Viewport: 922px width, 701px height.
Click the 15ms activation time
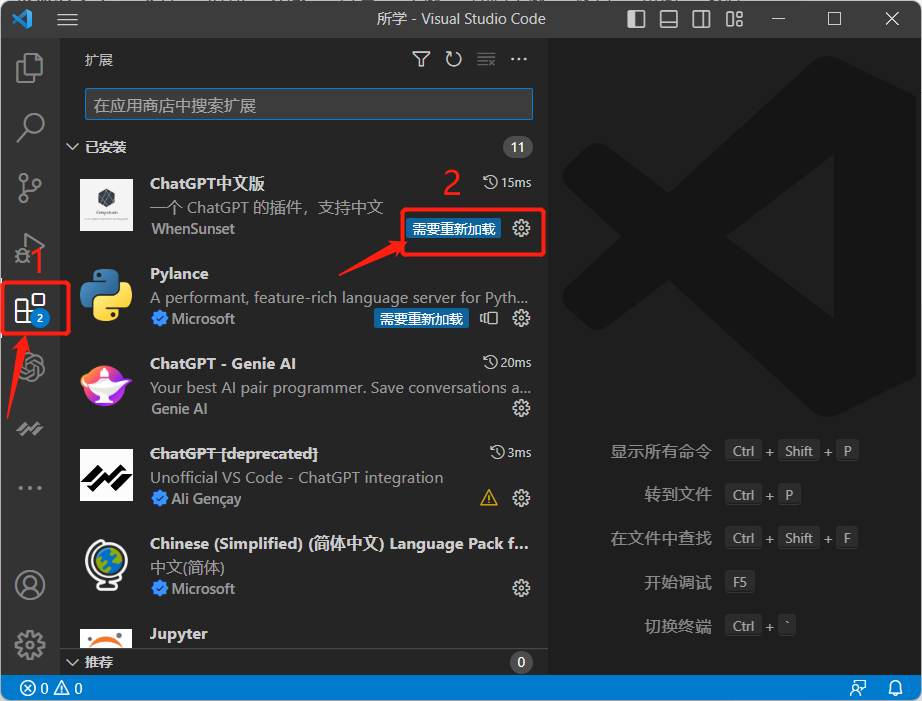click(x=507, y=182)
